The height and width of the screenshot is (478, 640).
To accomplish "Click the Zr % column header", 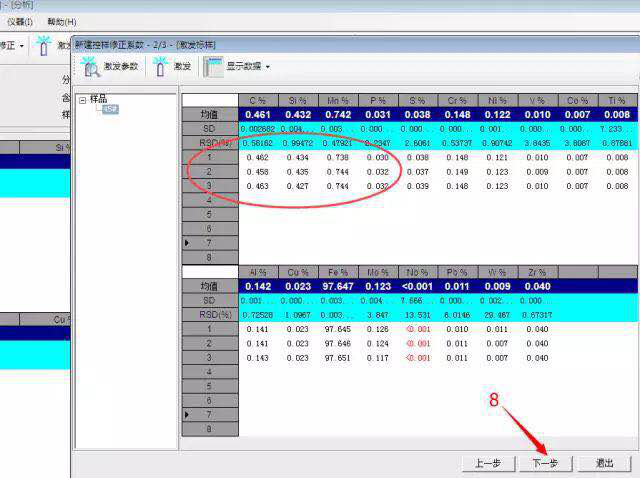I will [537, 271].
